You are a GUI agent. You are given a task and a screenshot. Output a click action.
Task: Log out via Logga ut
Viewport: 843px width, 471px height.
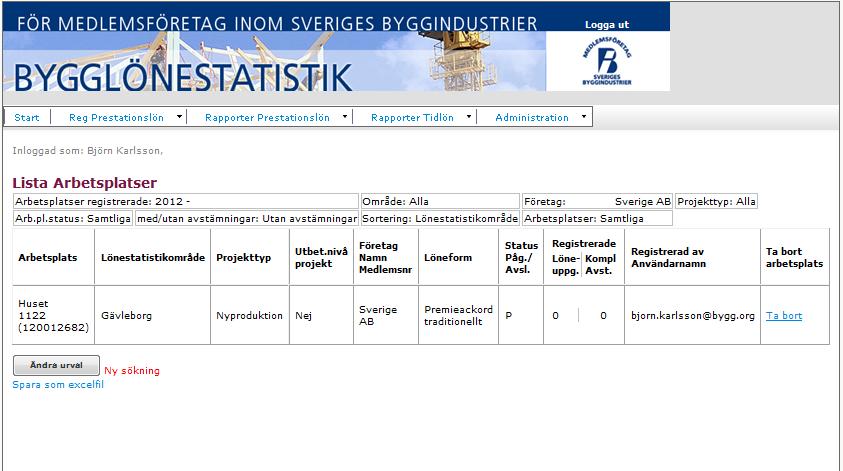point(606,25)
